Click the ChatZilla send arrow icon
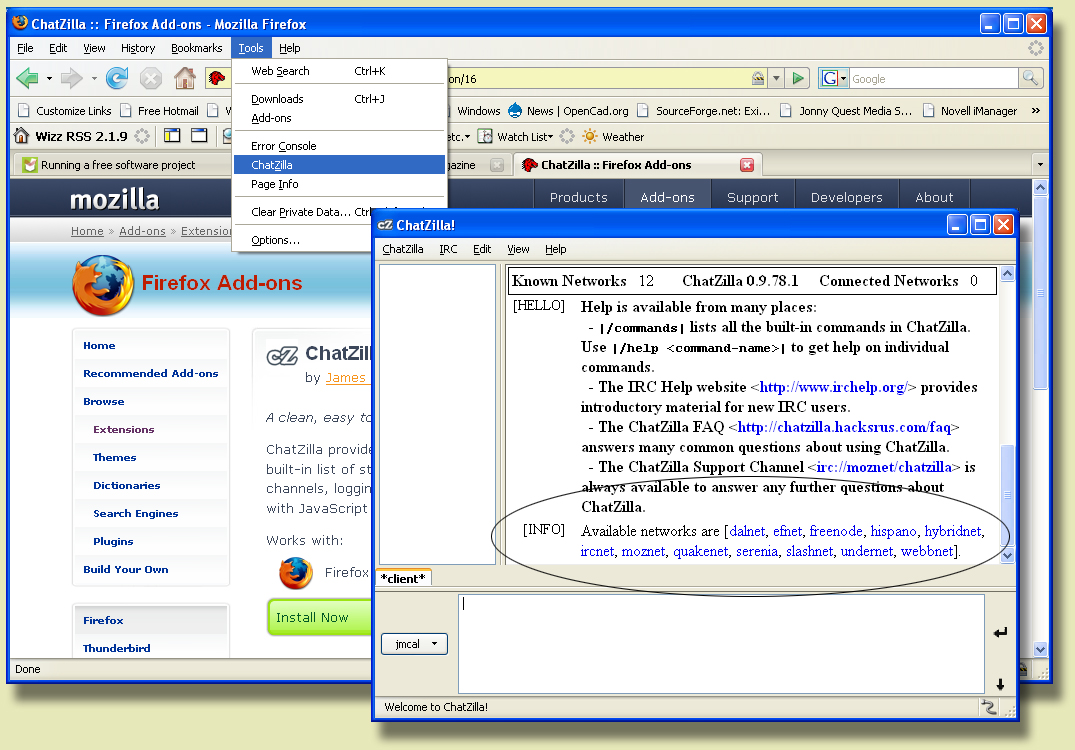This screenshot has width=1075, height=750. [1000, 632]
